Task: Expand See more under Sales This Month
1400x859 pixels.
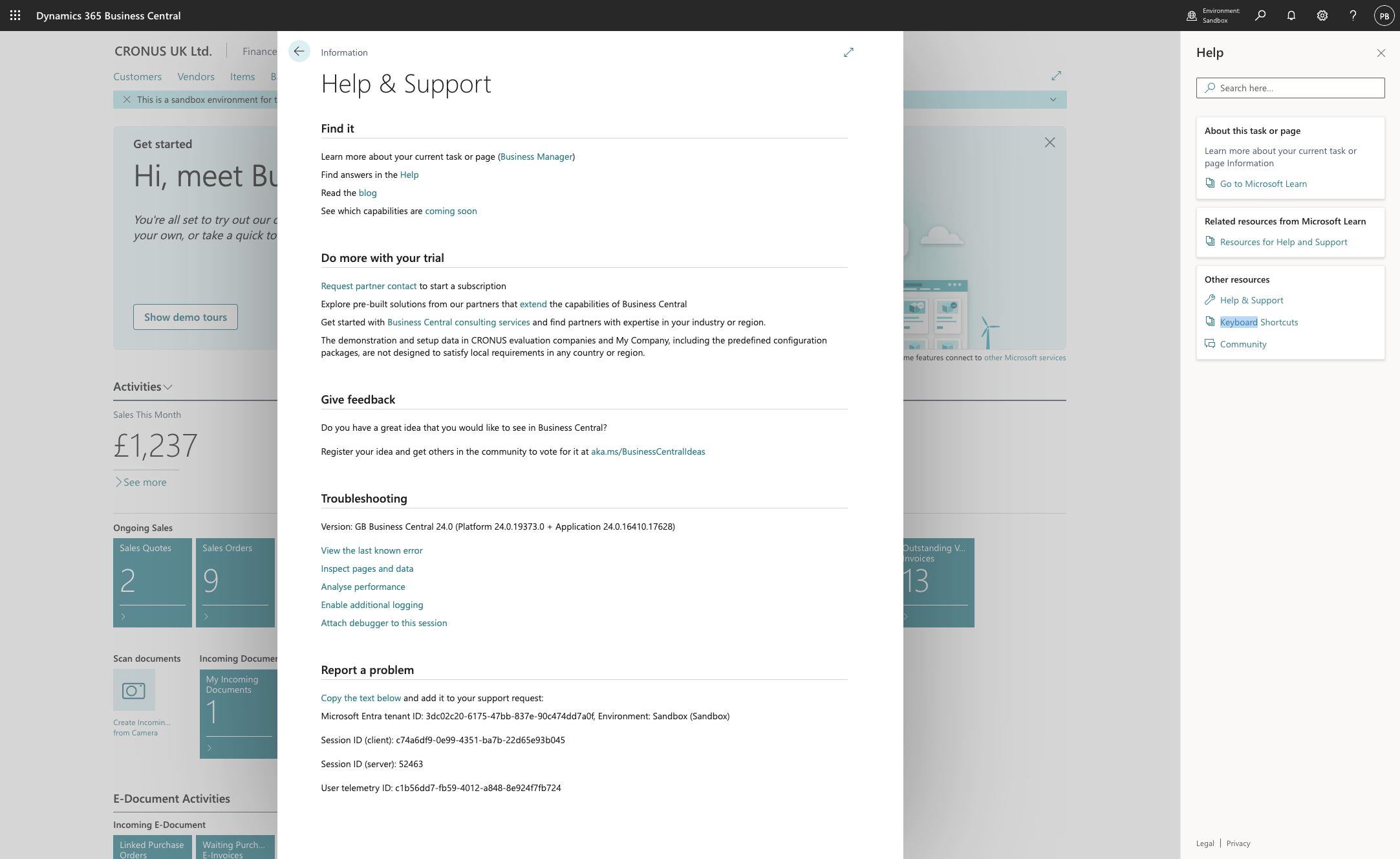Action: [x=141, y=482]
